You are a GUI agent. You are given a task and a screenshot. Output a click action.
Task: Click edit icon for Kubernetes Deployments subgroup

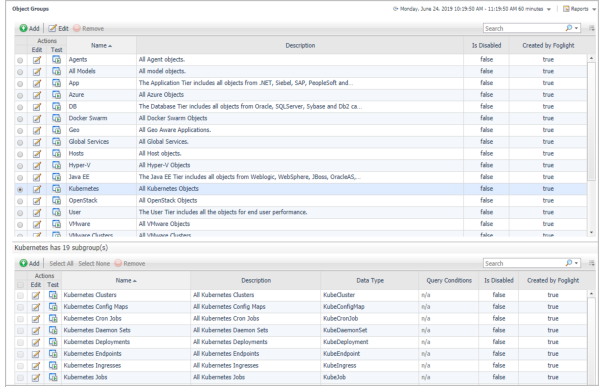(x=36, y=342)
